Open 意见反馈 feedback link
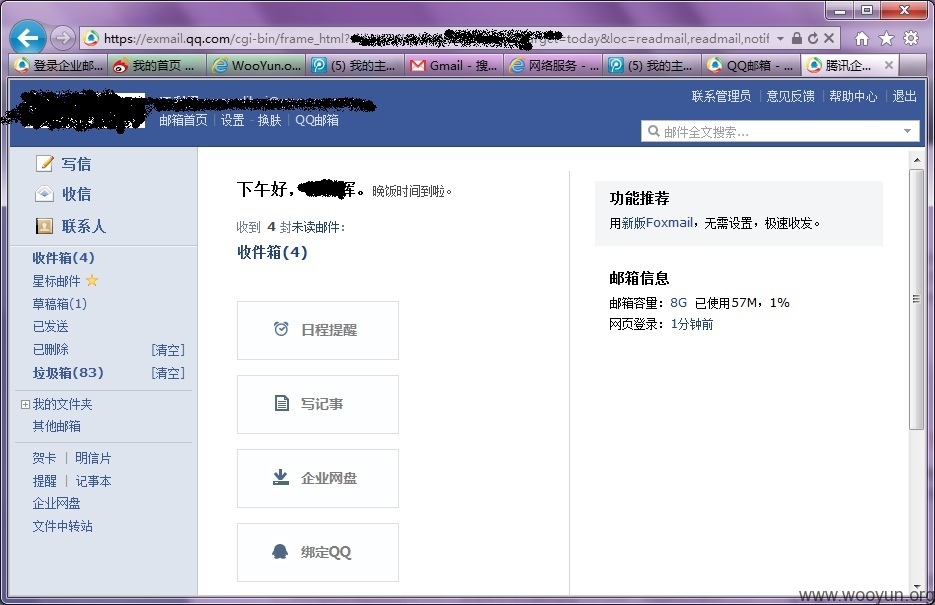 790,97
